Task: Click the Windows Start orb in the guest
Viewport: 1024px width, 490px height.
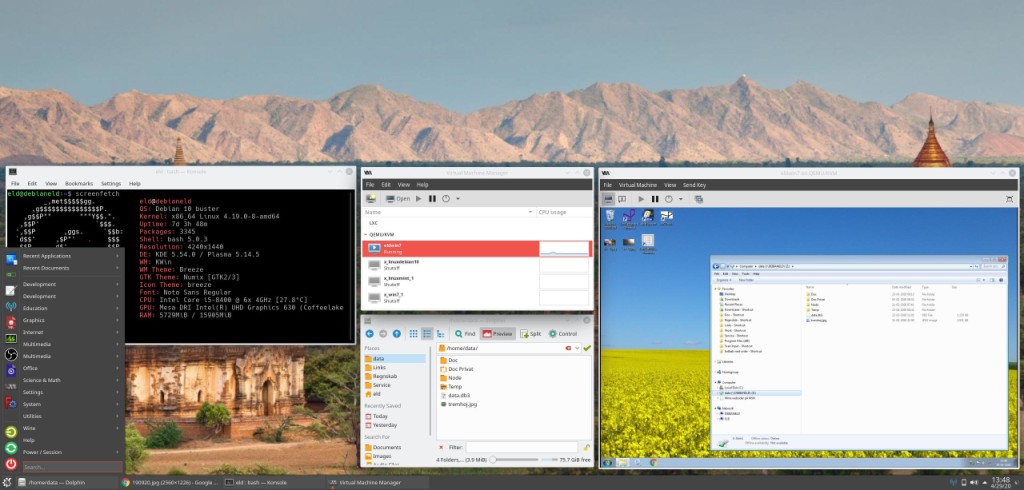Action: click(607, 463)
